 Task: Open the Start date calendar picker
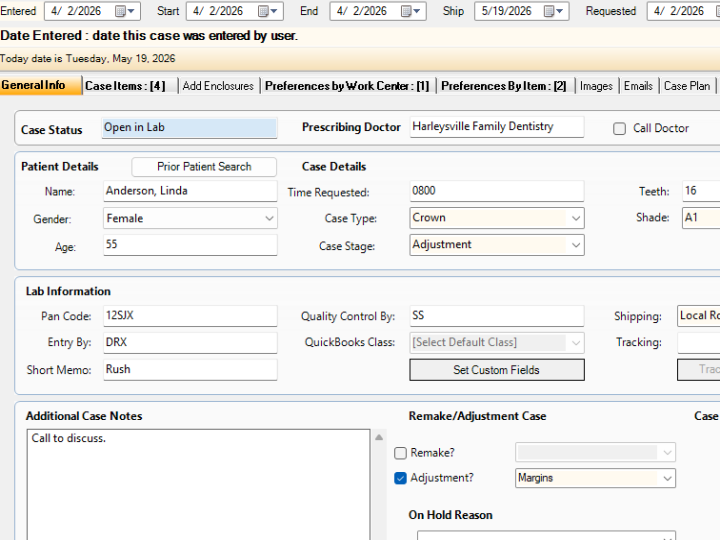(x=269, y=11)
